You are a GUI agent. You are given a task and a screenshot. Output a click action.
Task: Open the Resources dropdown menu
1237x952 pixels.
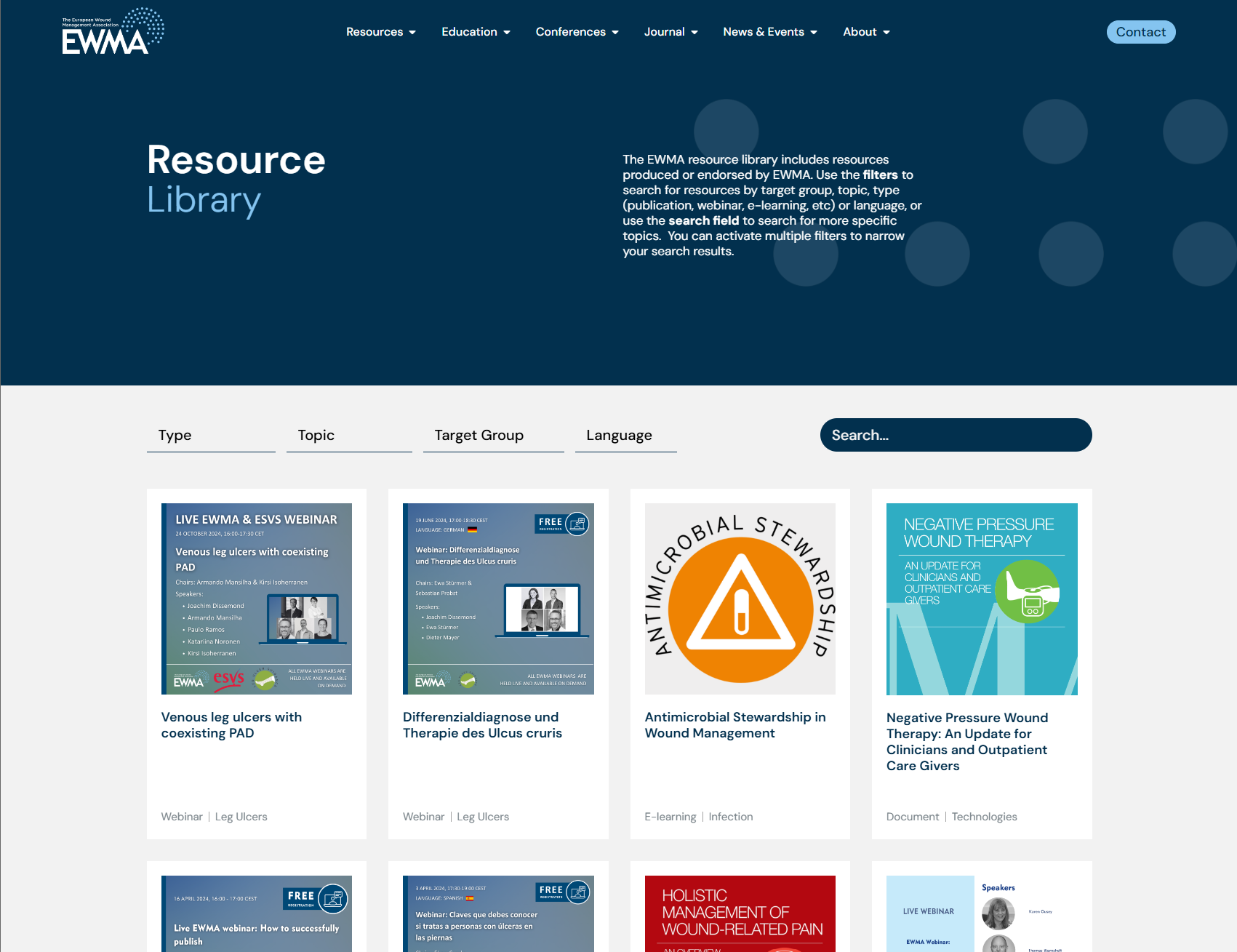(x=380, y=32)
